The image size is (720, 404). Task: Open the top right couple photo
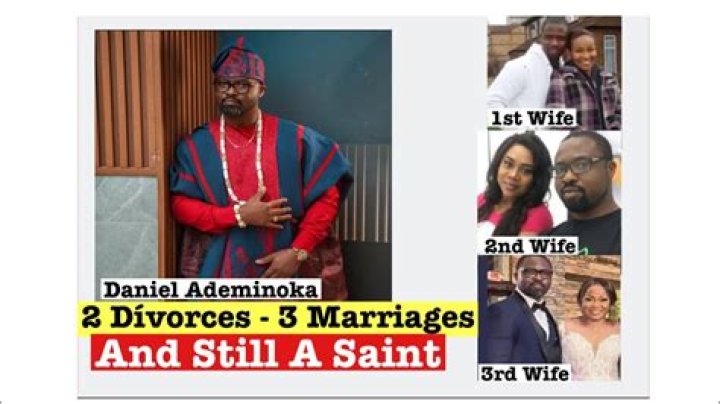point(555,73)
